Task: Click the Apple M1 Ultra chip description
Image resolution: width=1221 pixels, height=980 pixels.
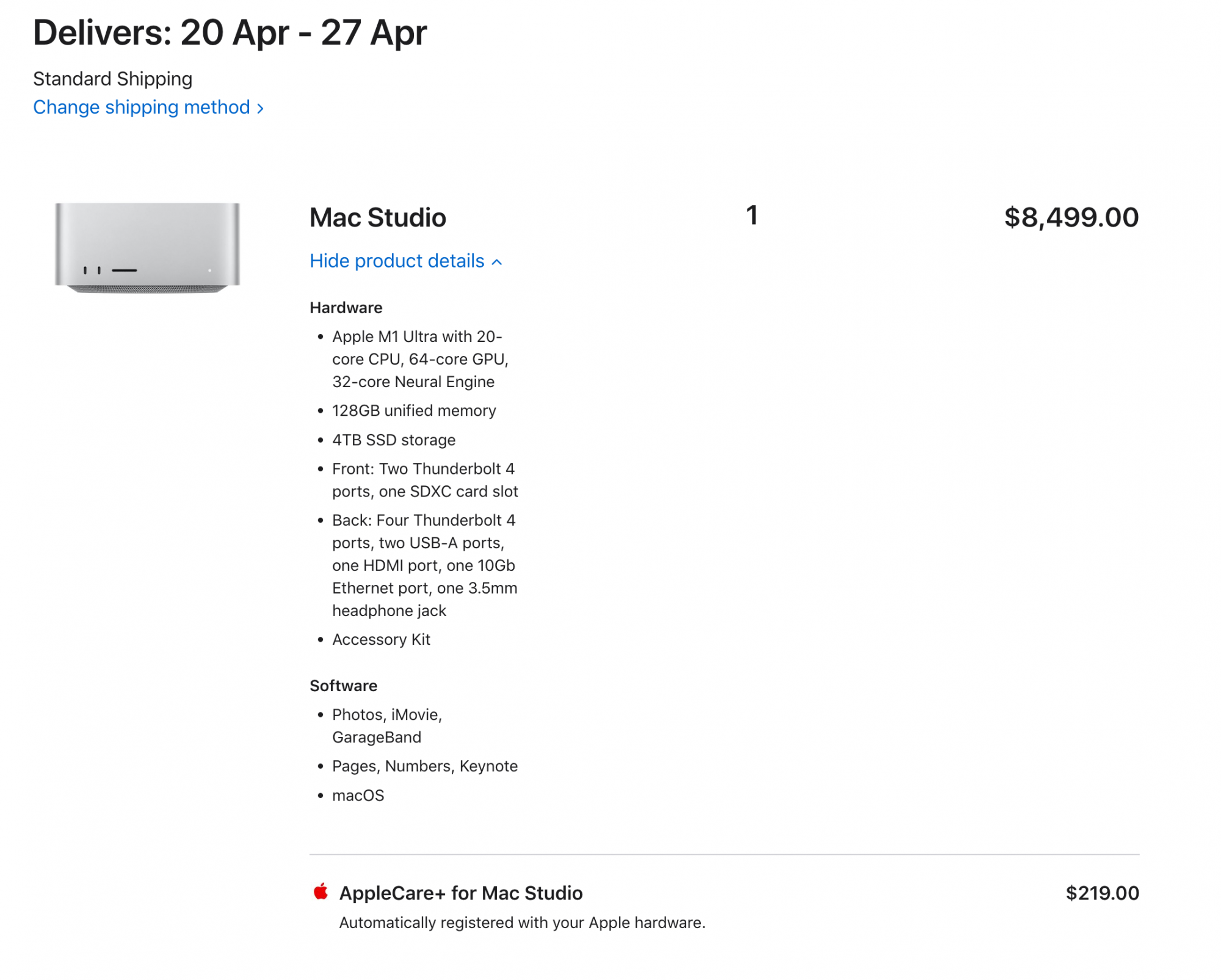Action: pos(419,359)
